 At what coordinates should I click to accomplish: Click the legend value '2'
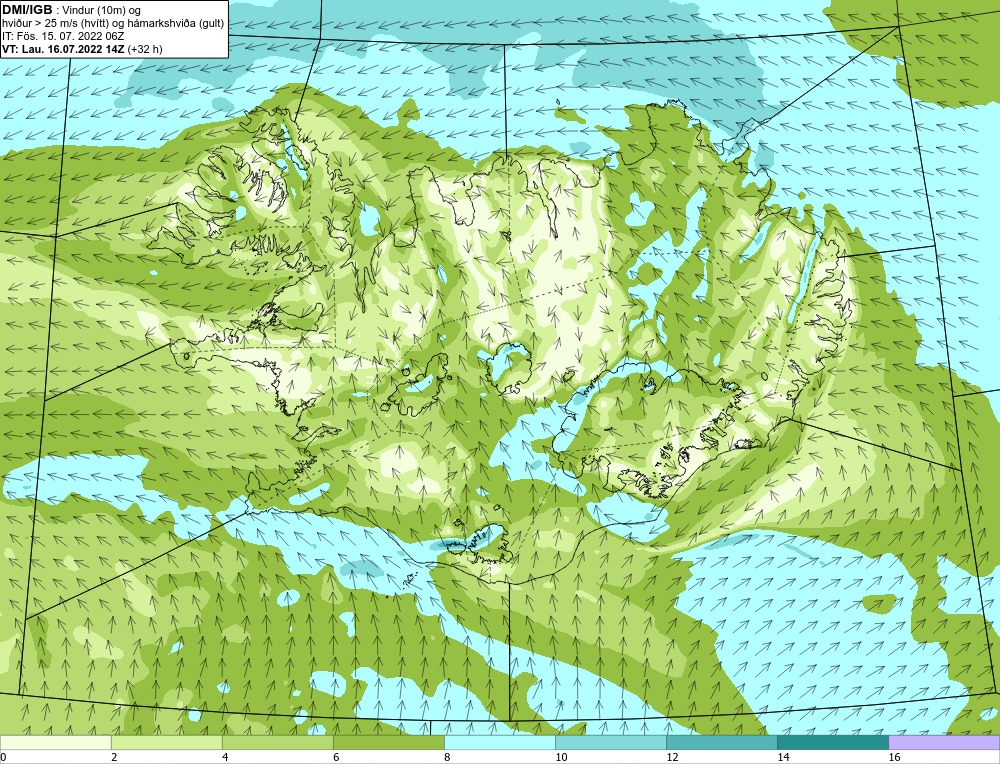[x=114, y=757]
